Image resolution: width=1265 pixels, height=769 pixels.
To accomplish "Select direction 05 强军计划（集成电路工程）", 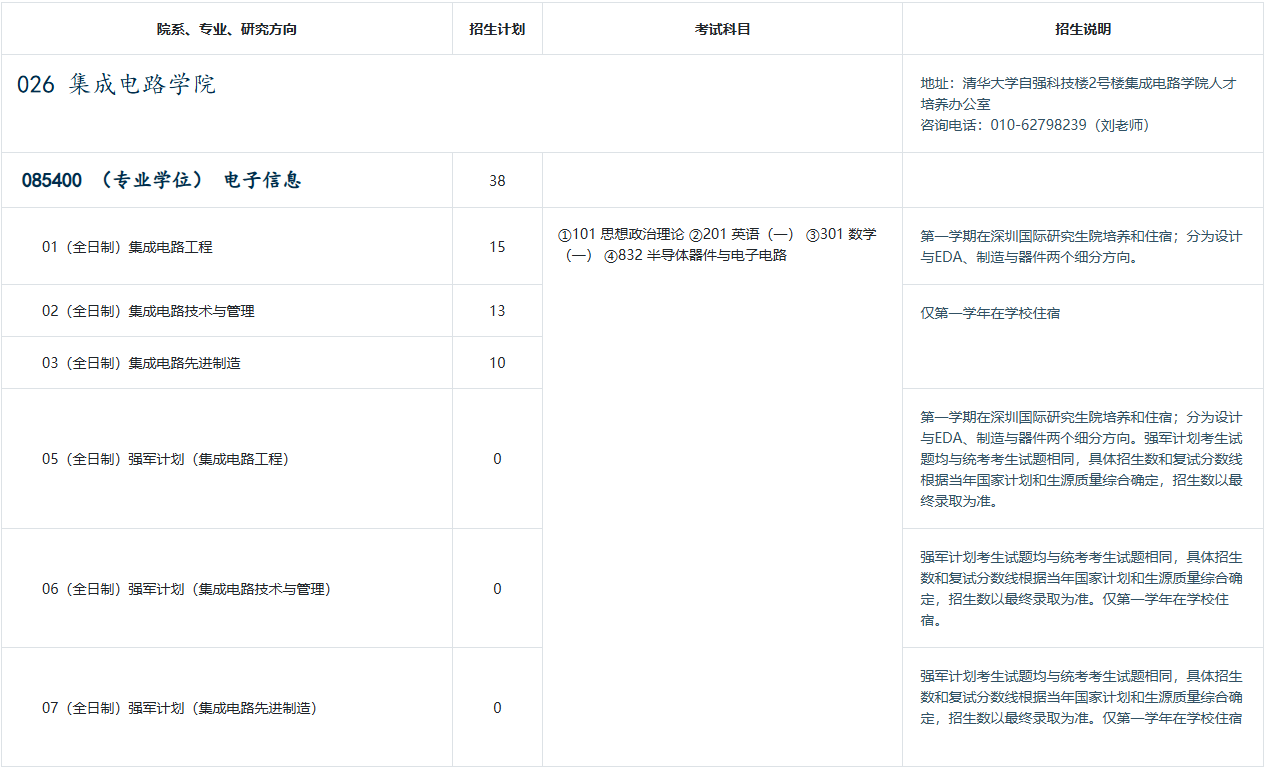I will [x=165, y=459].
